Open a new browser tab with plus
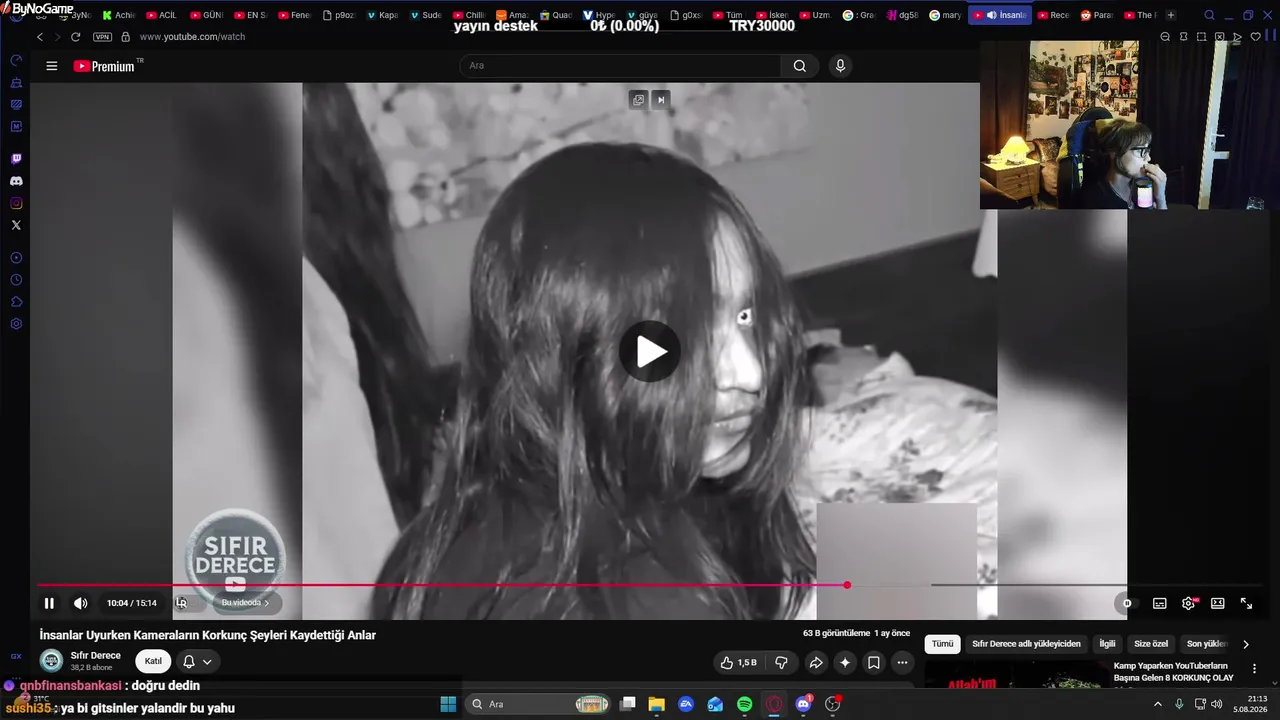 1171,15
